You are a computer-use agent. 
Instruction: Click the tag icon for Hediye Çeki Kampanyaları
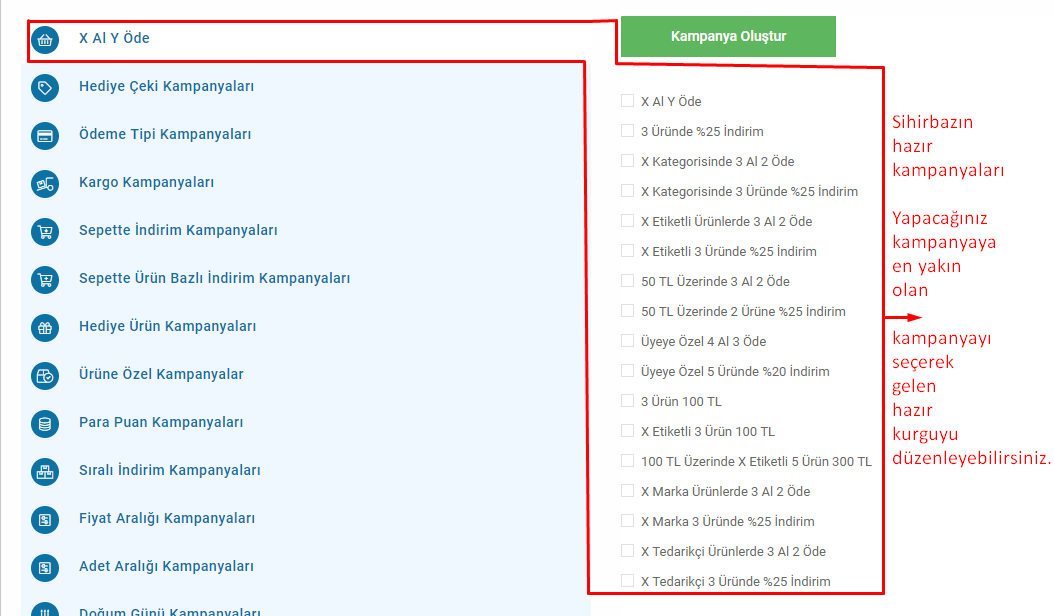point(45,87)
